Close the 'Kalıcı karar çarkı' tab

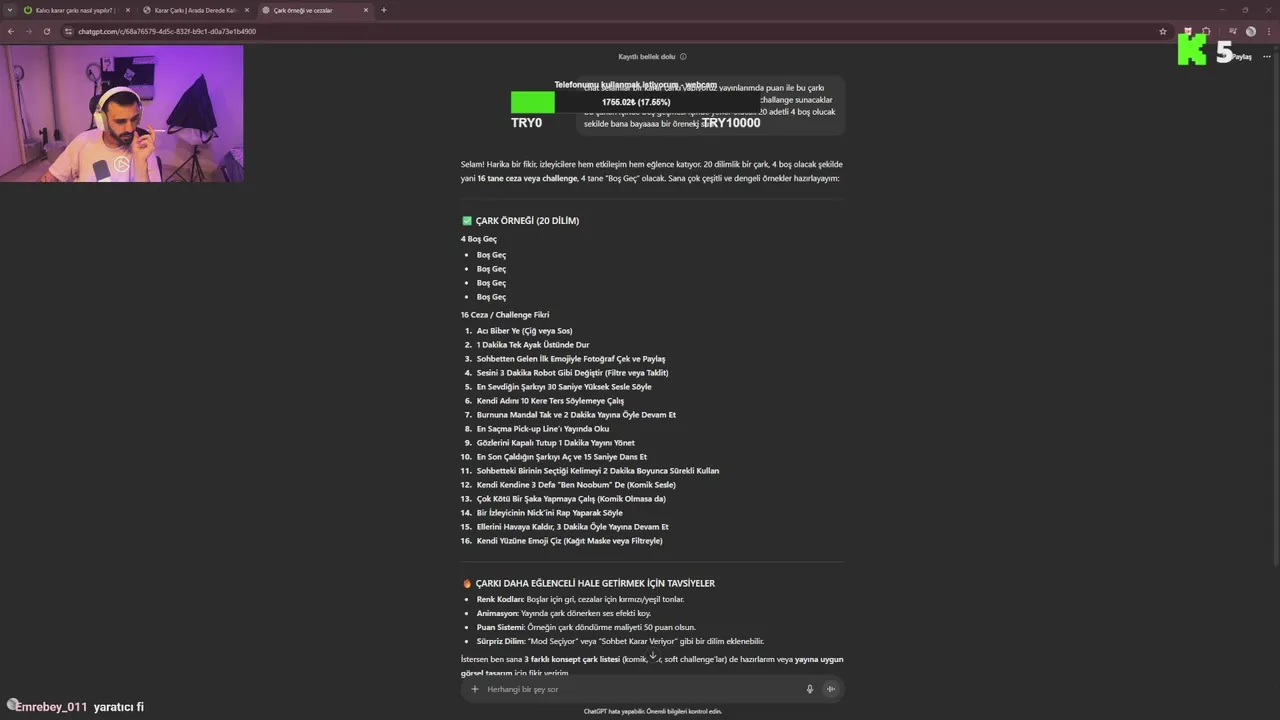pyautogui.click(x=128, y=10)
